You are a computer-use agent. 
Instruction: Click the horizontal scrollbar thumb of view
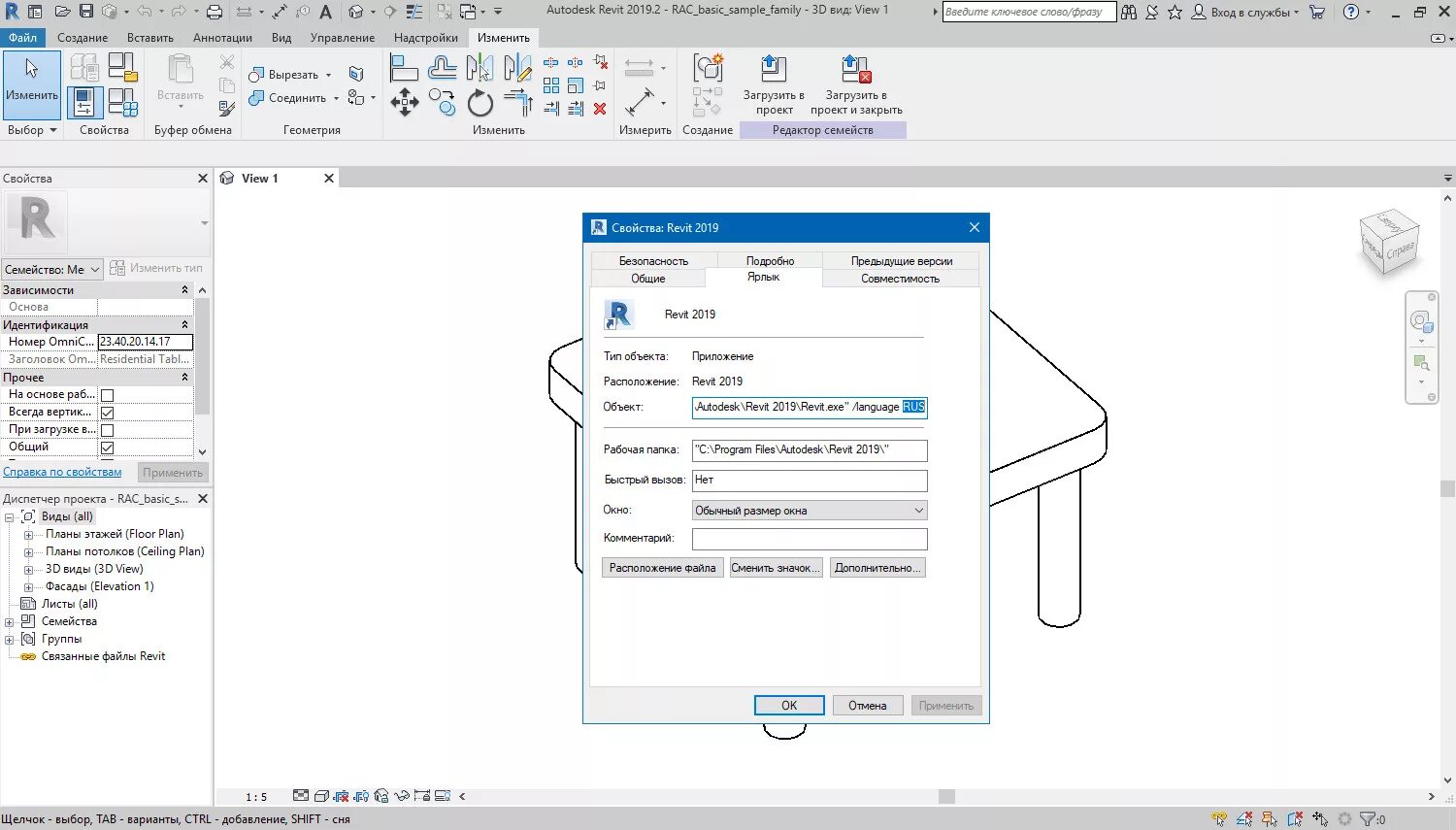pos(946,797)
